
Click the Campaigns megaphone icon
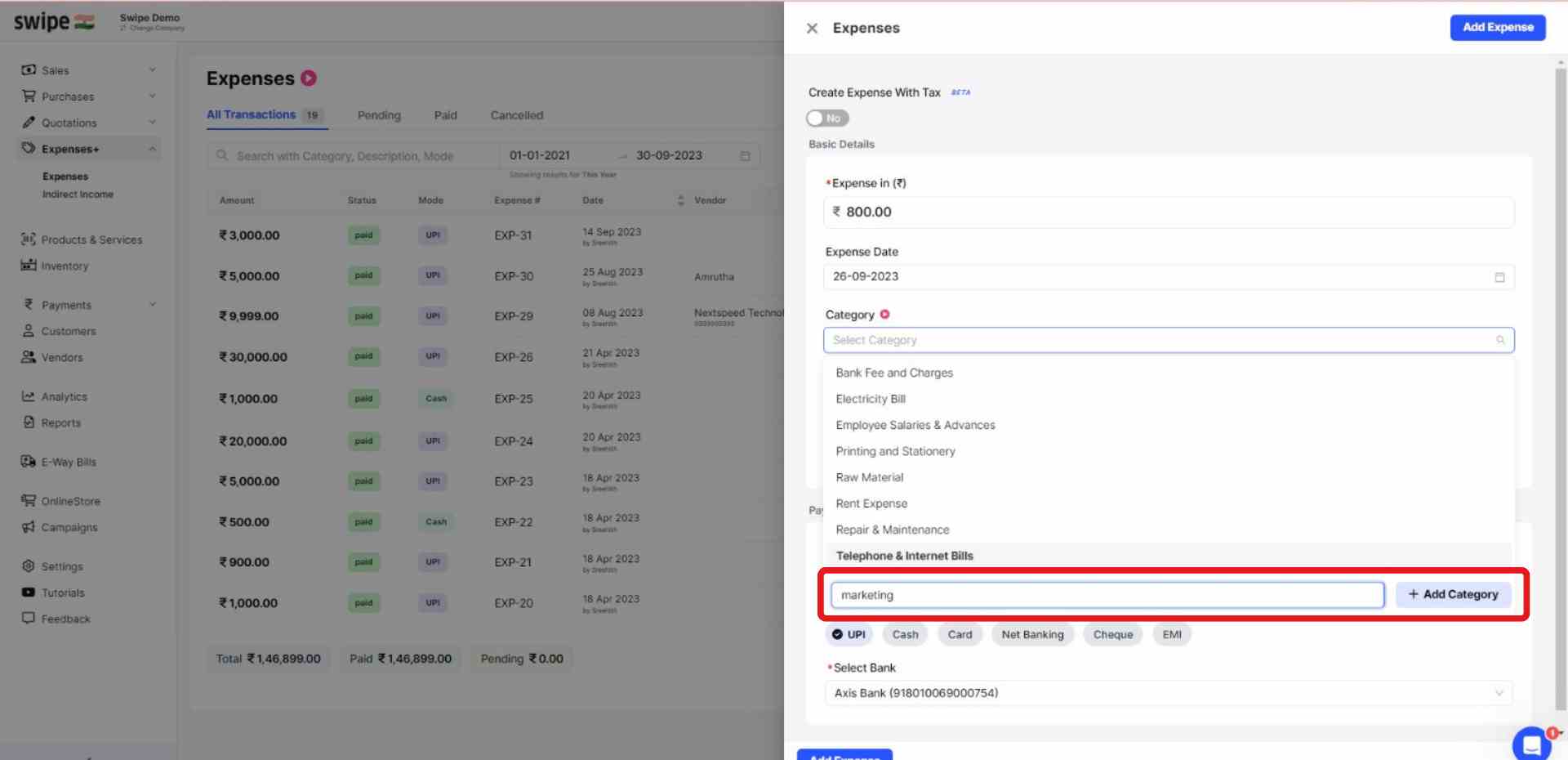point(29,527)
